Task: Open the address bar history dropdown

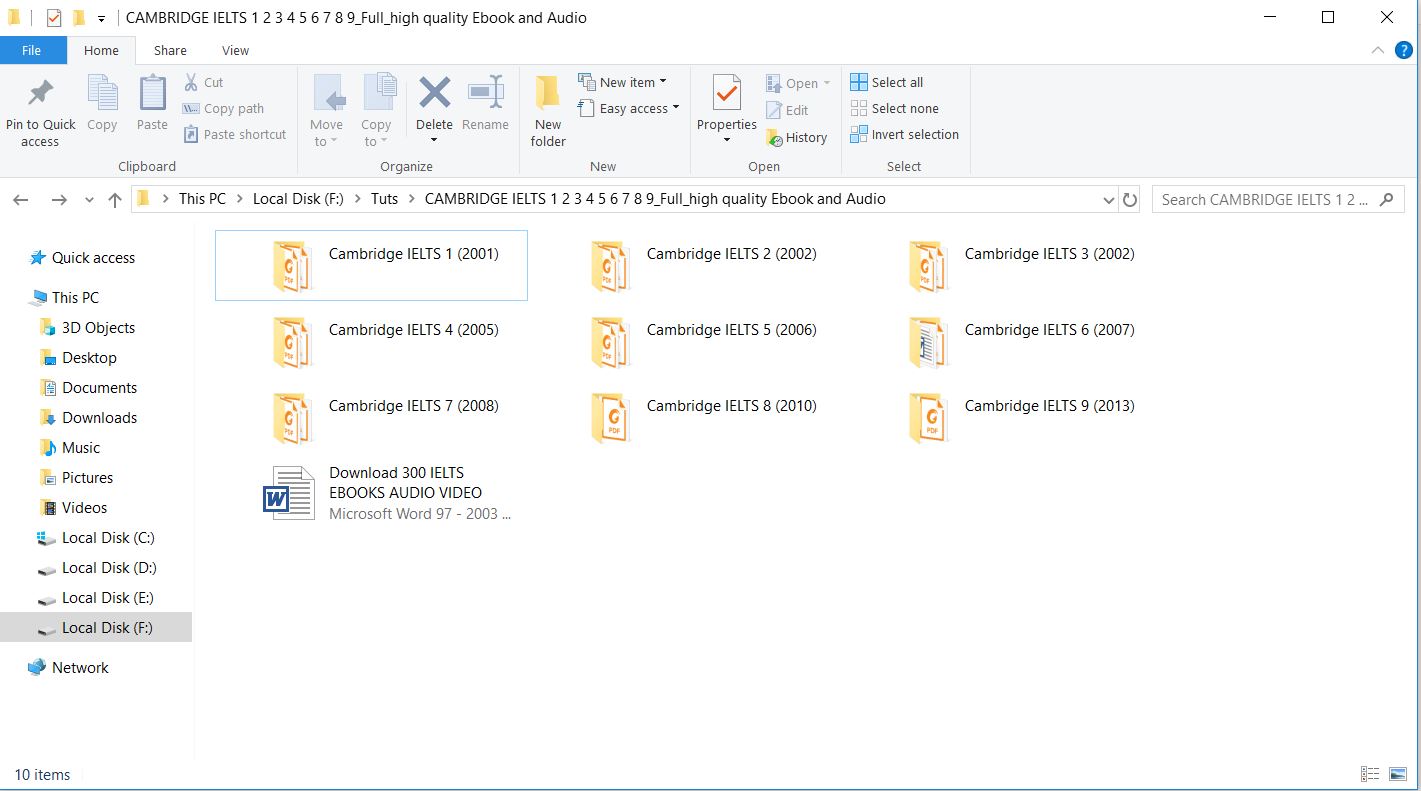Action: [x=1108, y=200]
